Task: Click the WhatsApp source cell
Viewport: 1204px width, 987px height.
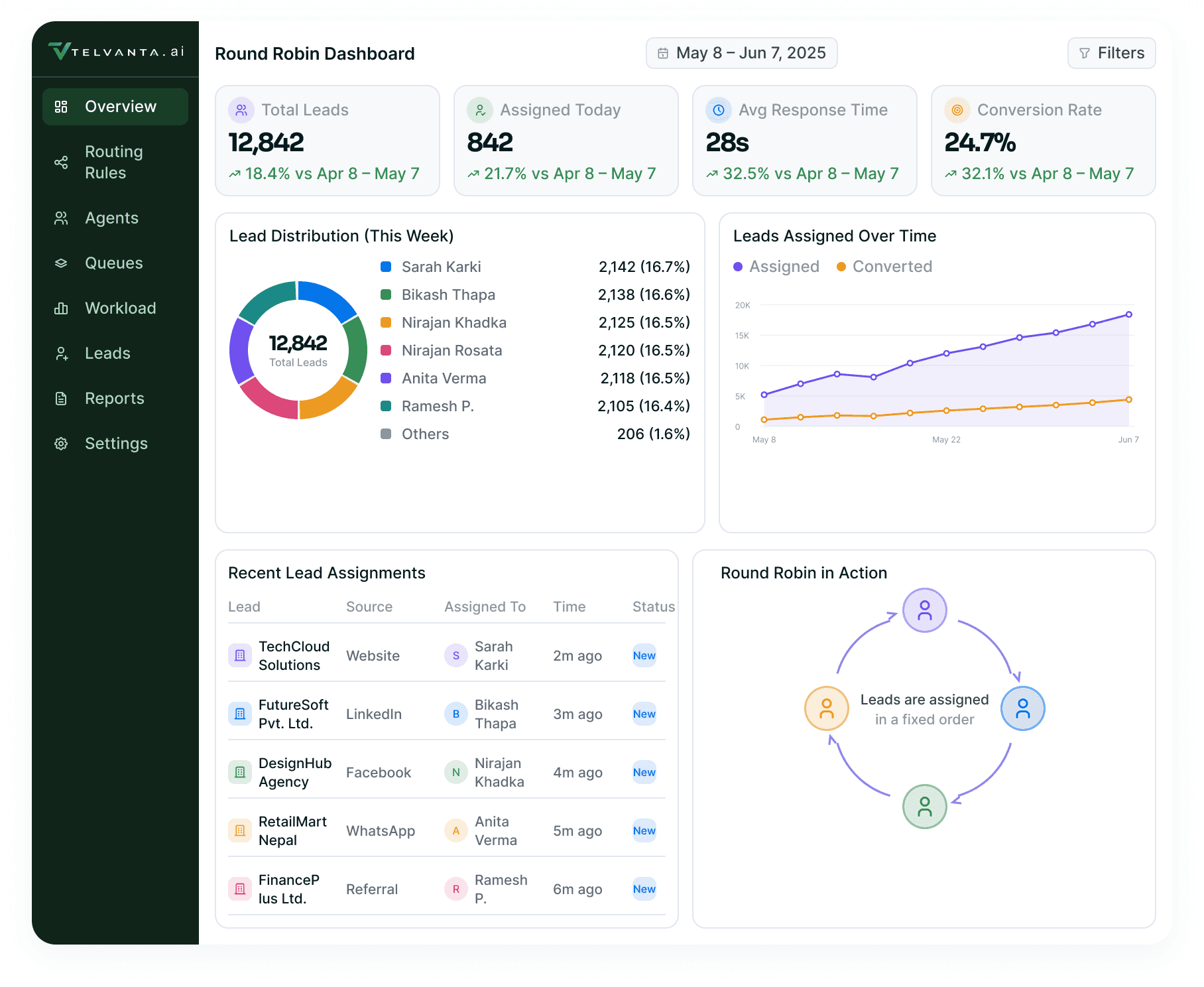Action: [381, 831]
